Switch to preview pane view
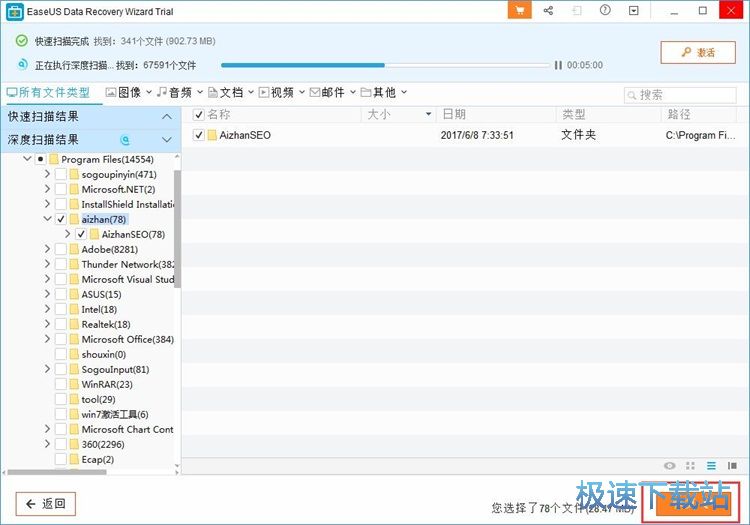 (732, 466)
